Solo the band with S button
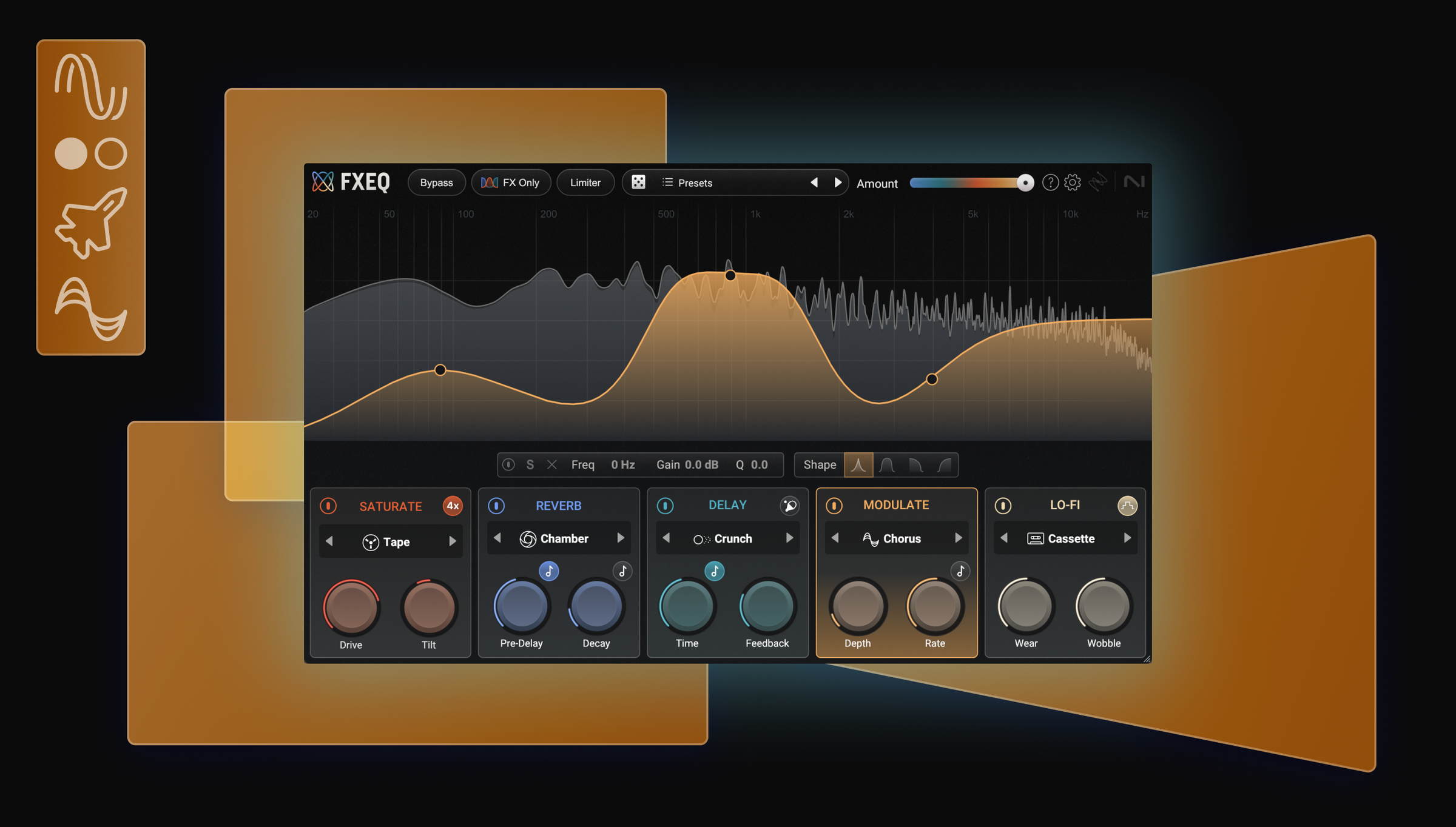The width and height of the screenshot is (1456, 827). (530, 464)
